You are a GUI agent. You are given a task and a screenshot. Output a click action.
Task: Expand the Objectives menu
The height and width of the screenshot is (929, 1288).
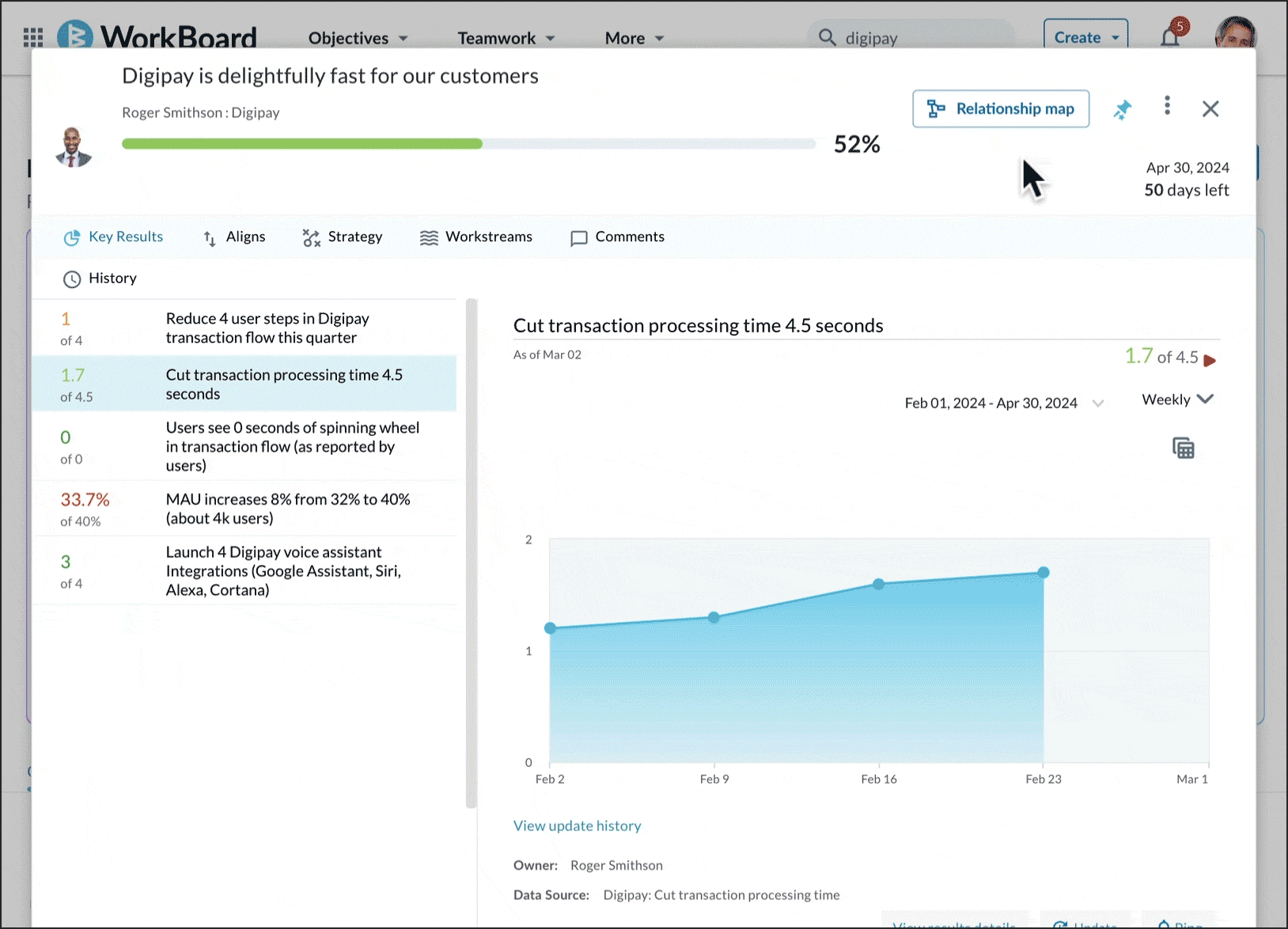[358, 38]
